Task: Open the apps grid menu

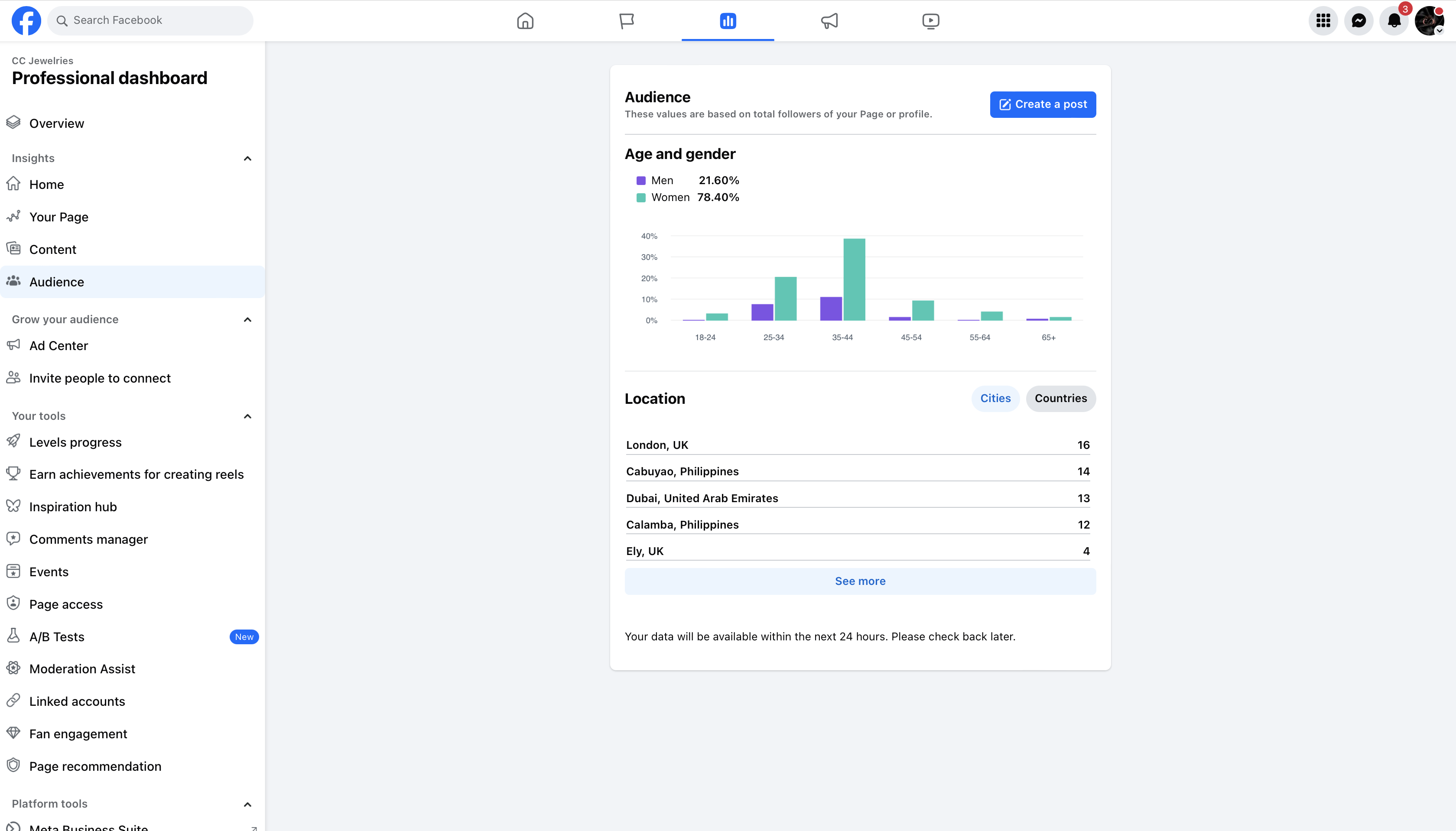Action: 1323,21
